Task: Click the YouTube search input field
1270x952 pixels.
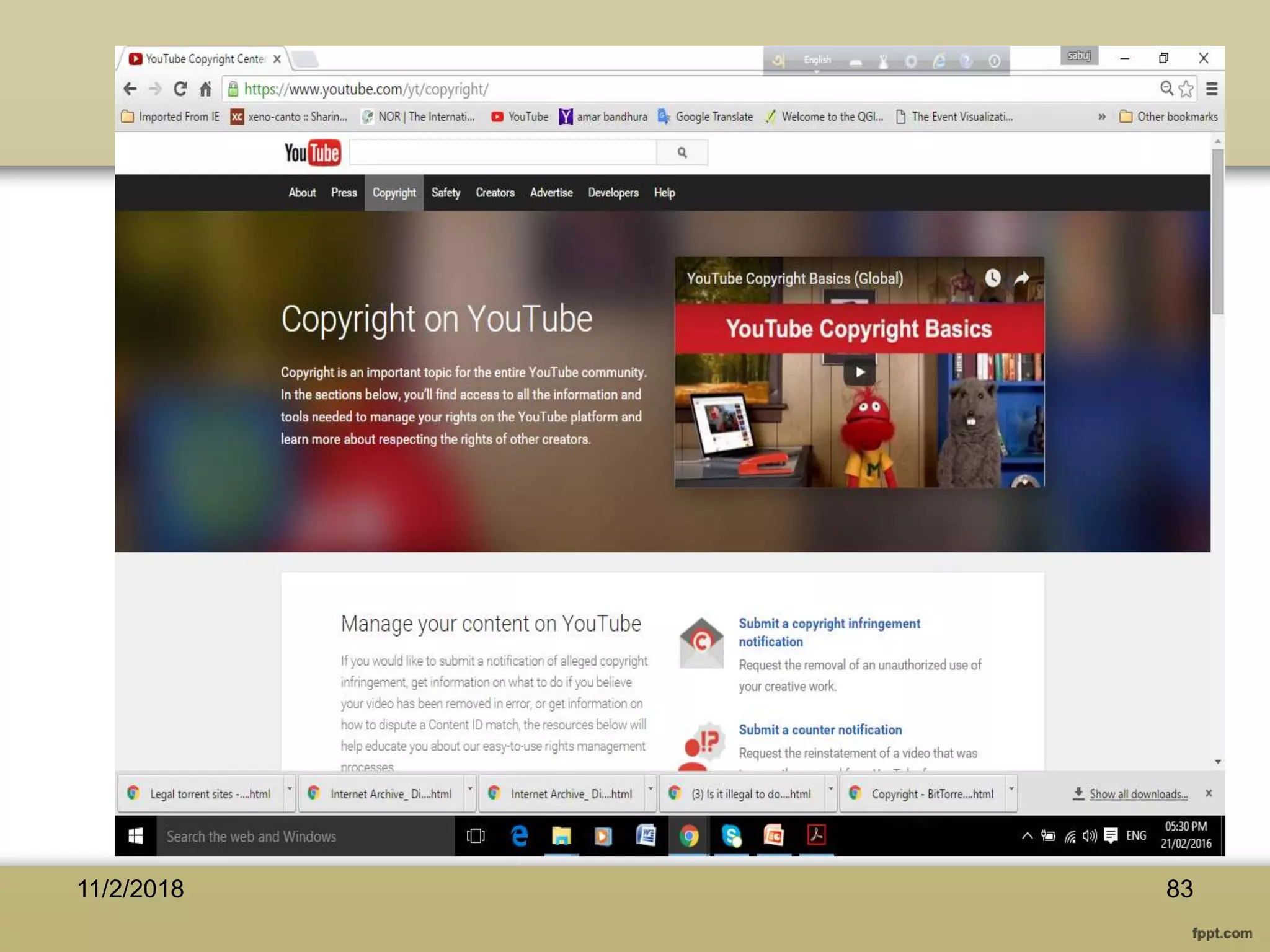Action: point(502,152)
